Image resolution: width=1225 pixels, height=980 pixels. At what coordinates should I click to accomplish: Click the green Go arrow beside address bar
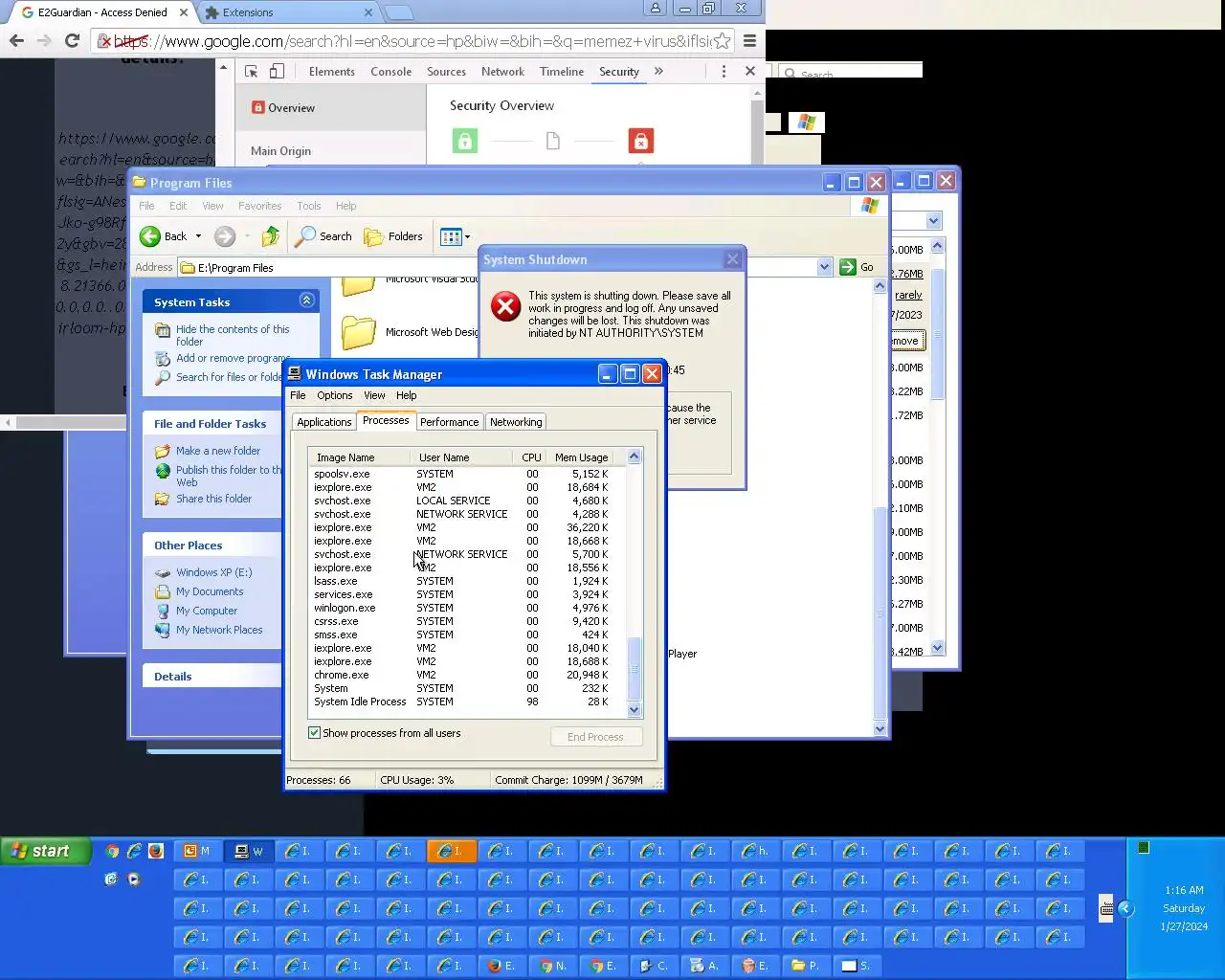857,267
